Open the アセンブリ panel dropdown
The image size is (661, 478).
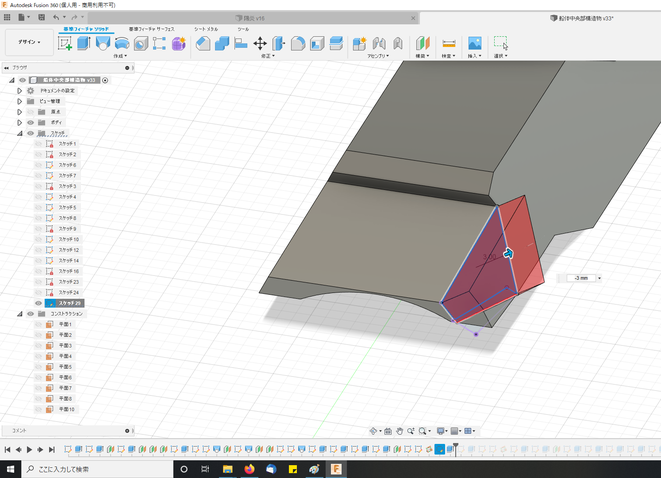378,56
